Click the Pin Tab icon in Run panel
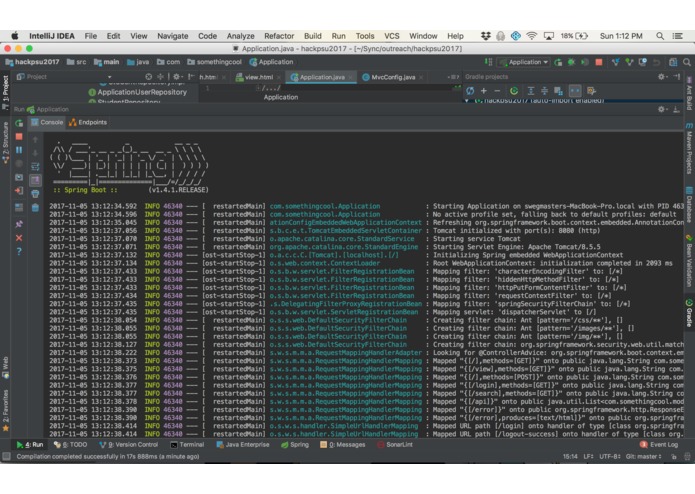The height and width of the screenshot is (494, 695). (19, 224)
